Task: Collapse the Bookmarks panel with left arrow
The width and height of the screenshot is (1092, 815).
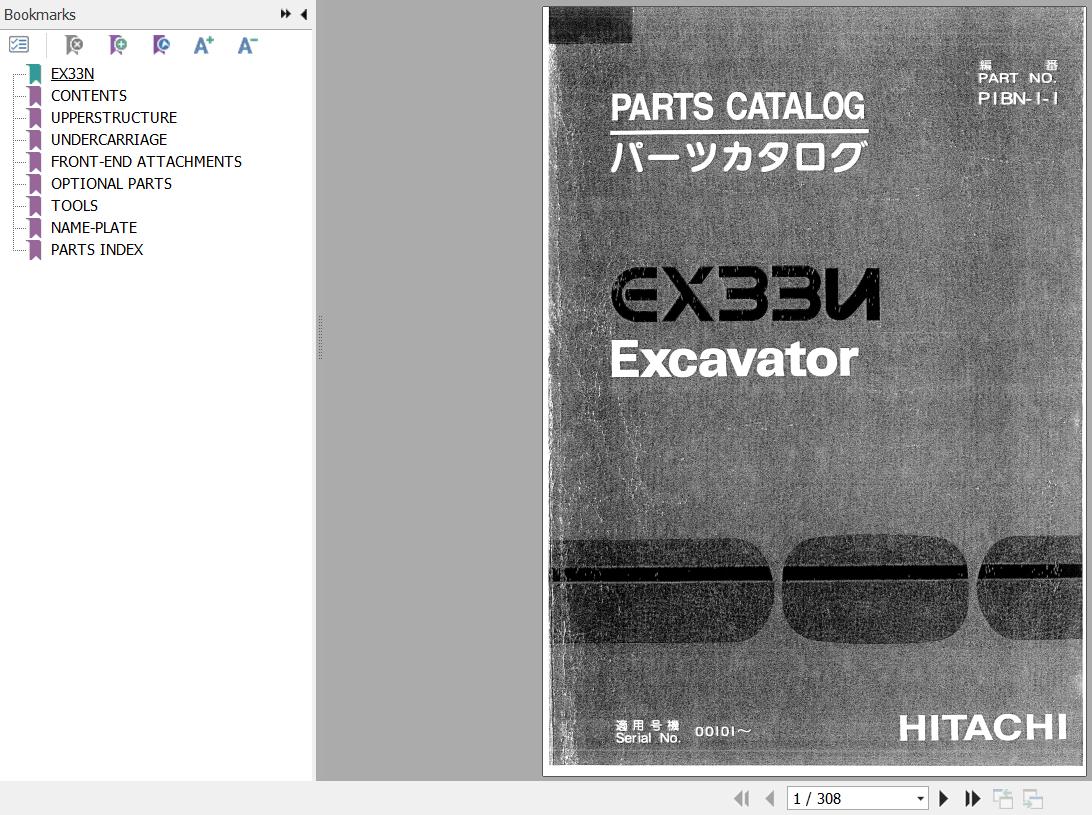Action: point(304,14)
